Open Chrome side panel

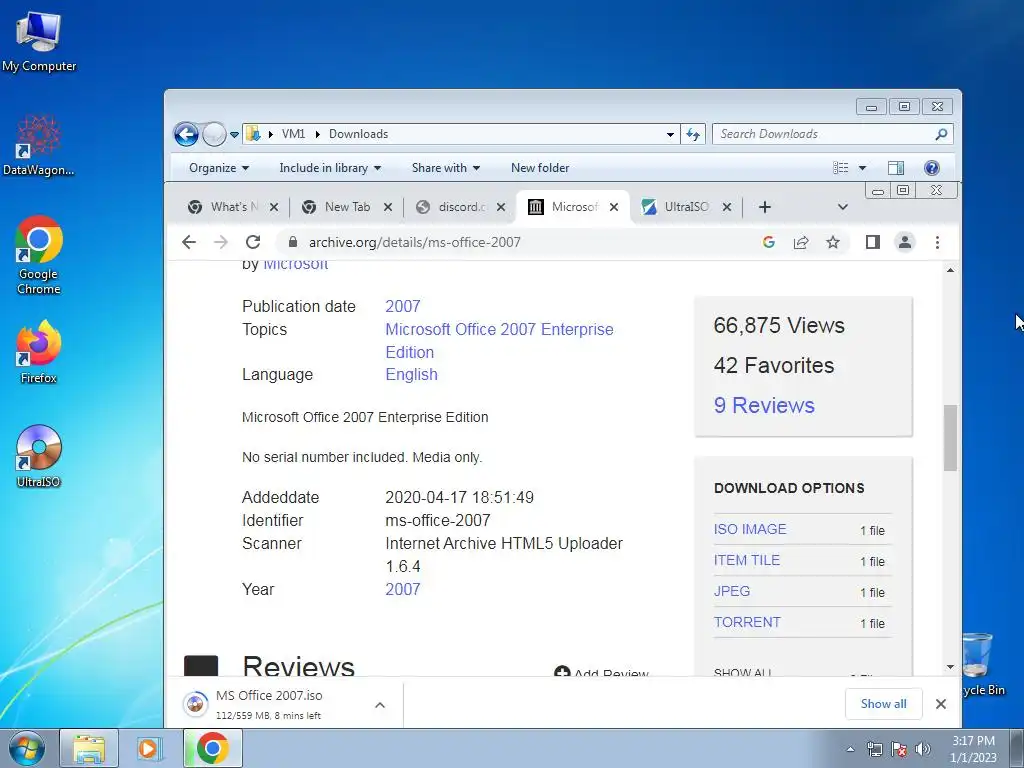[872, 242]
